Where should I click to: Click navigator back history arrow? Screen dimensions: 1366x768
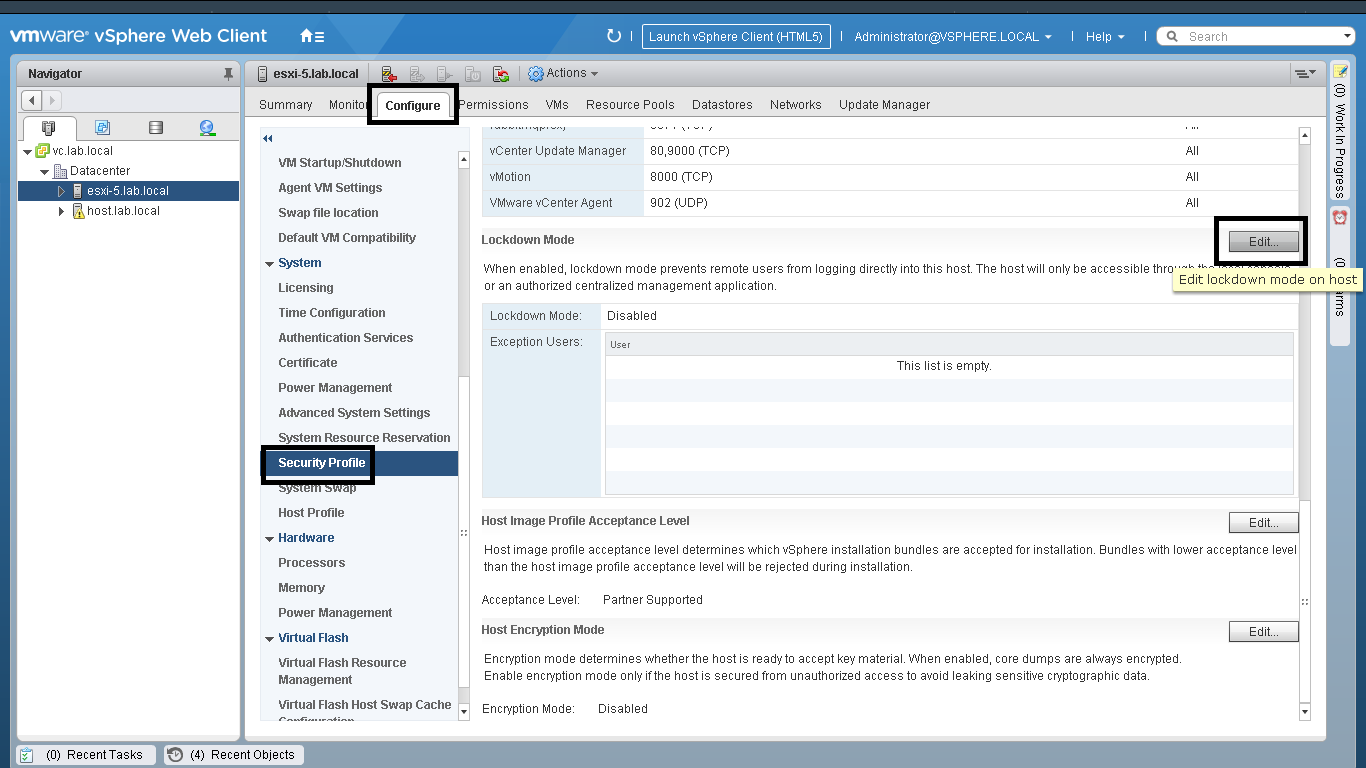pos(32,100)
